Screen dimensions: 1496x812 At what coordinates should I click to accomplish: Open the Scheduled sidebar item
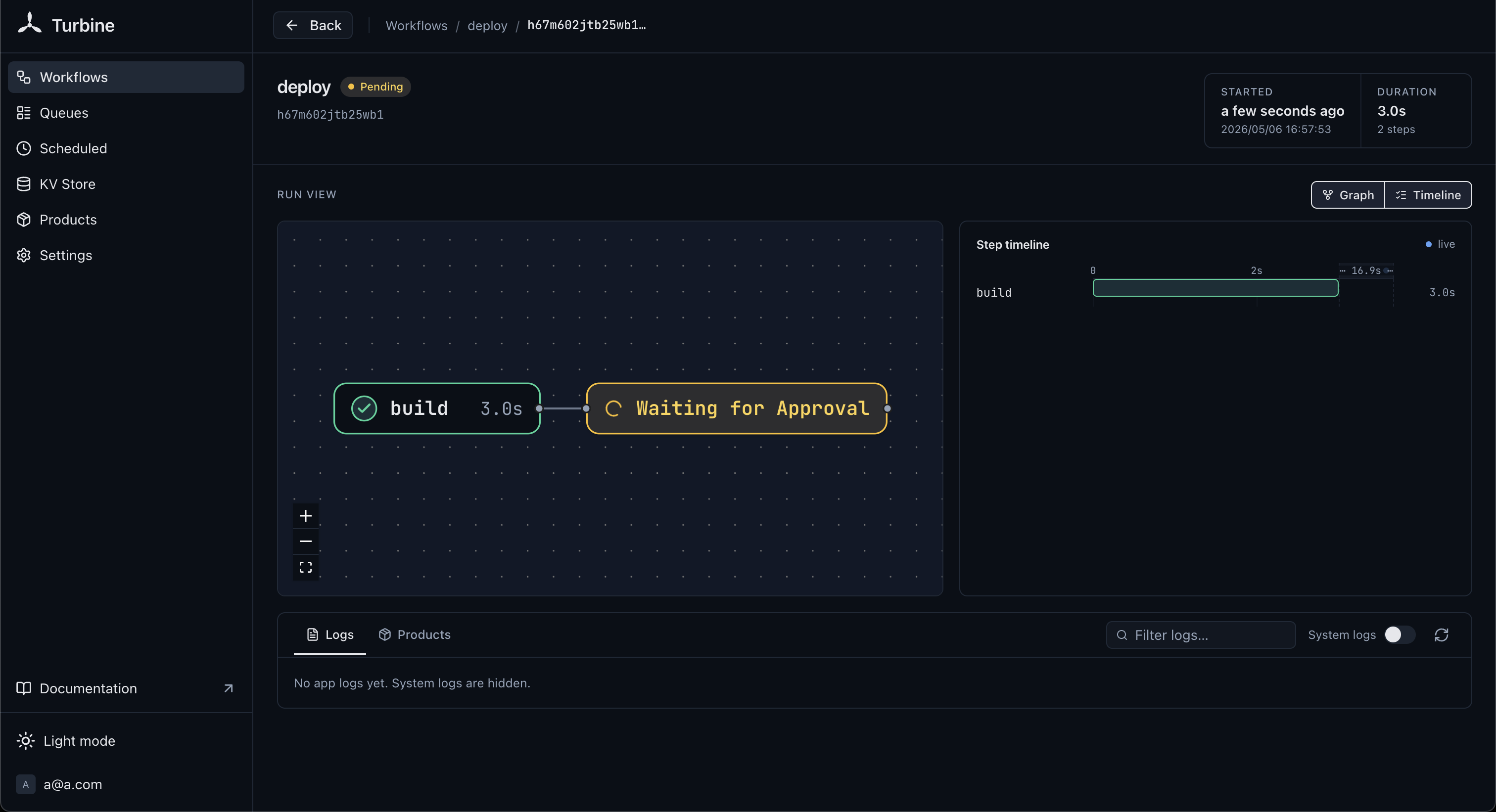(126, 148)
